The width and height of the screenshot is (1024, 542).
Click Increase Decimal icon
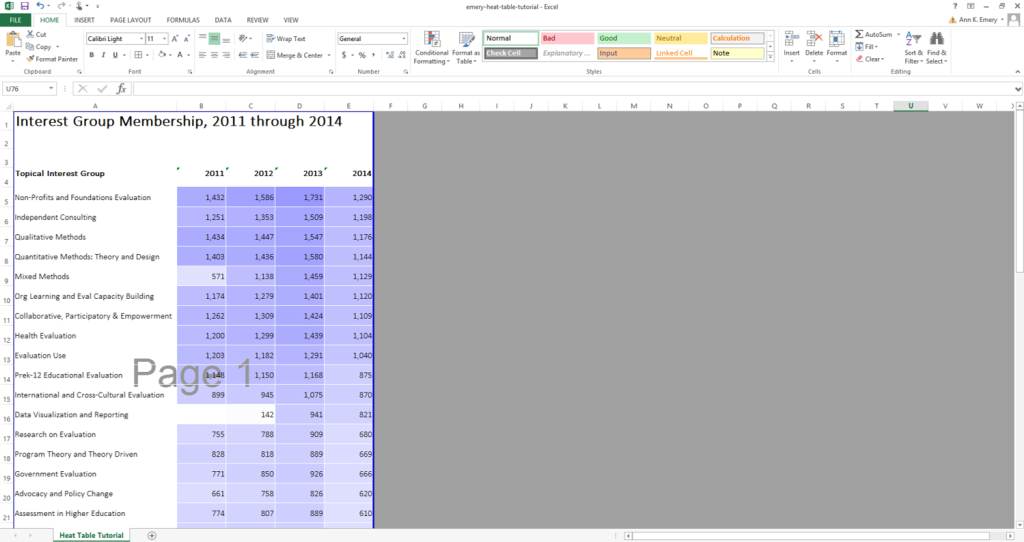tap(390, 56)
